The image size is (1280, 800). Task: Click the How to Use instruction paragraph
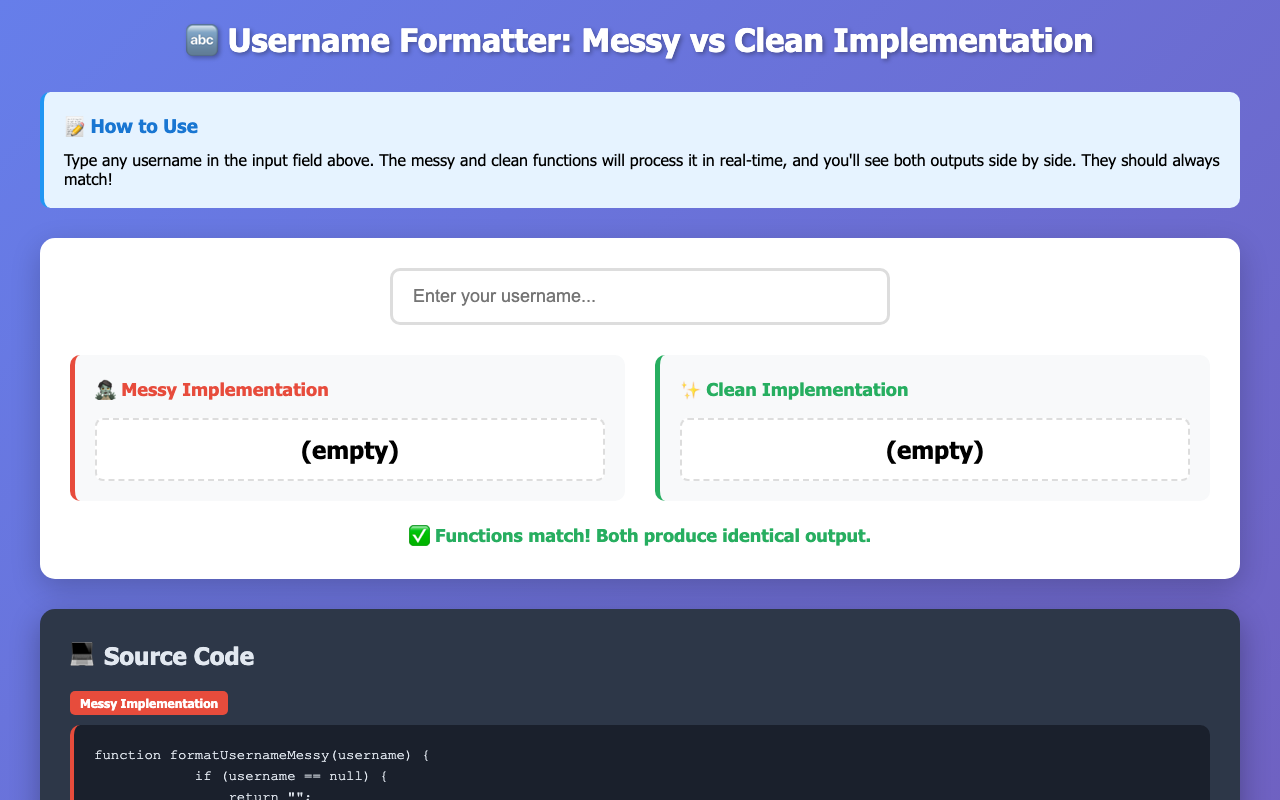click(x=641, y=168)
